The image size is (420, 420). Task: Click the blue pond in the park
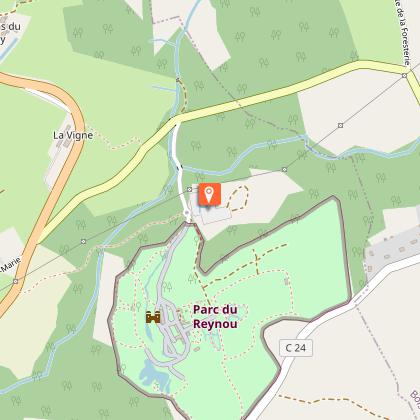click(154, 375)
